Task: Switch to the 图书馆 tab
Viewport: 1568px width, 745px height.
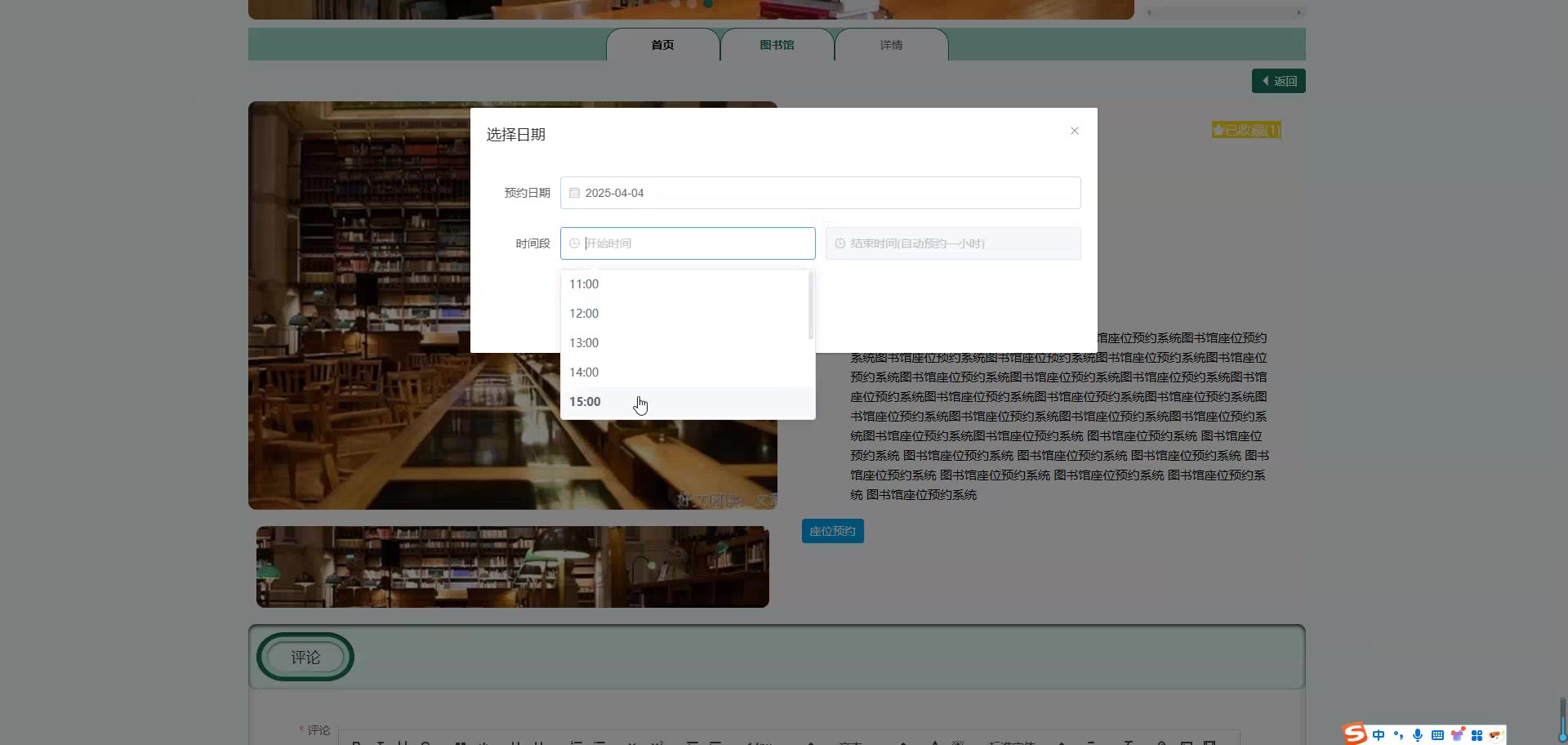Action: pos(777,45)
